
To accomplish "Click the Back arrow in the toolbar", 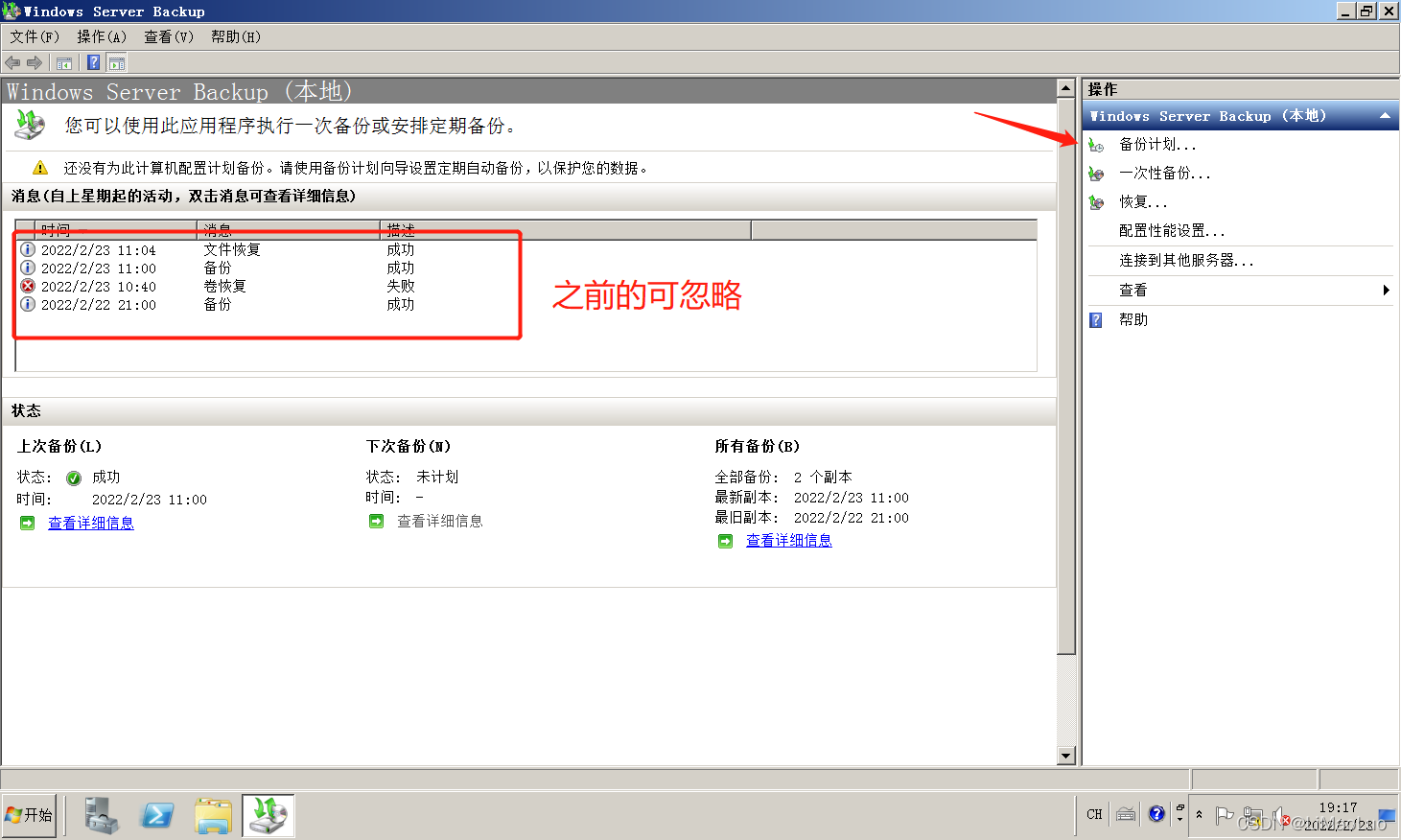I will click(12, 63).
